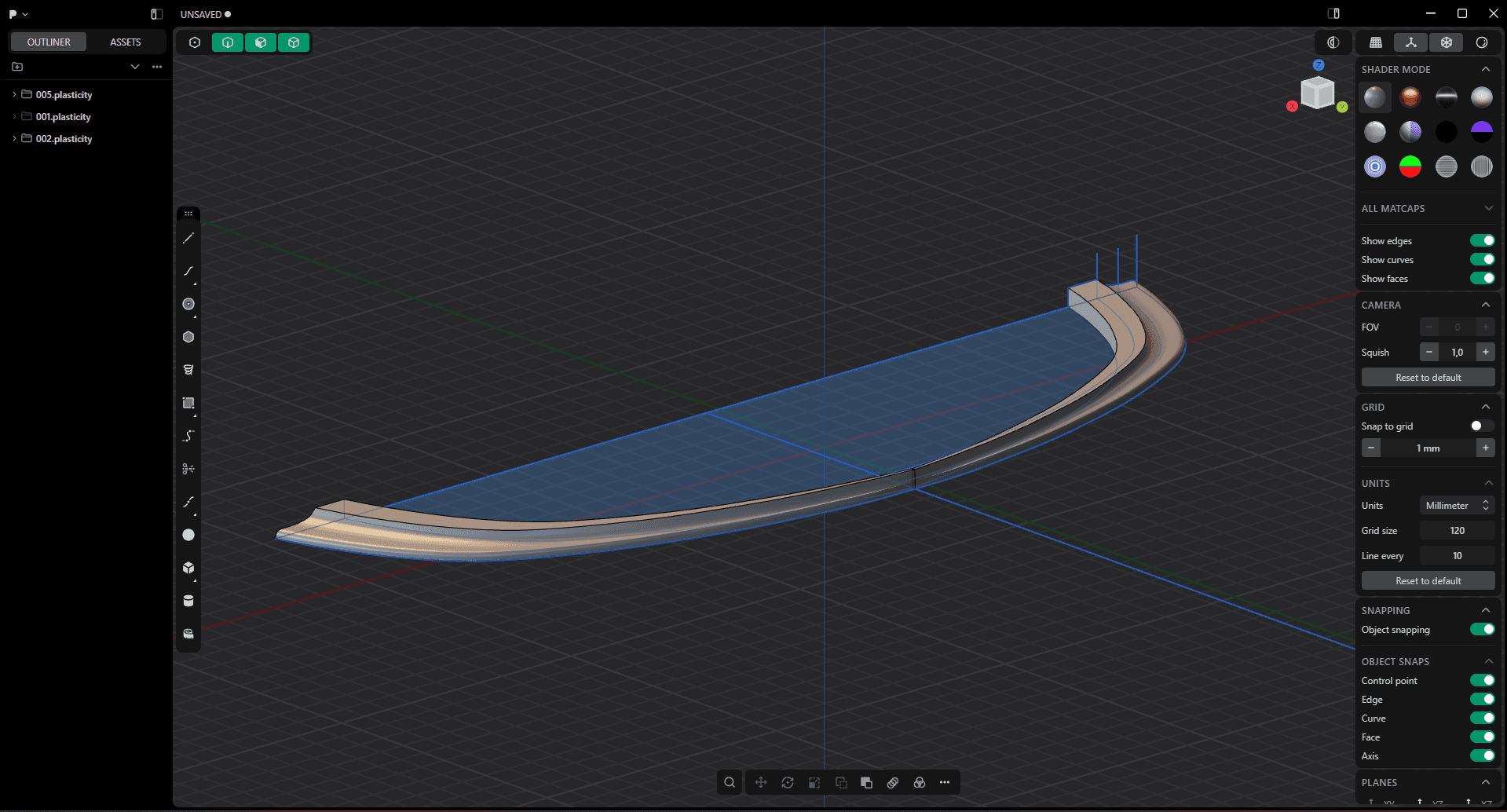Enable Snap to grid
Viewport: 1507px width, 812px height.
(x=1482, y=426)
